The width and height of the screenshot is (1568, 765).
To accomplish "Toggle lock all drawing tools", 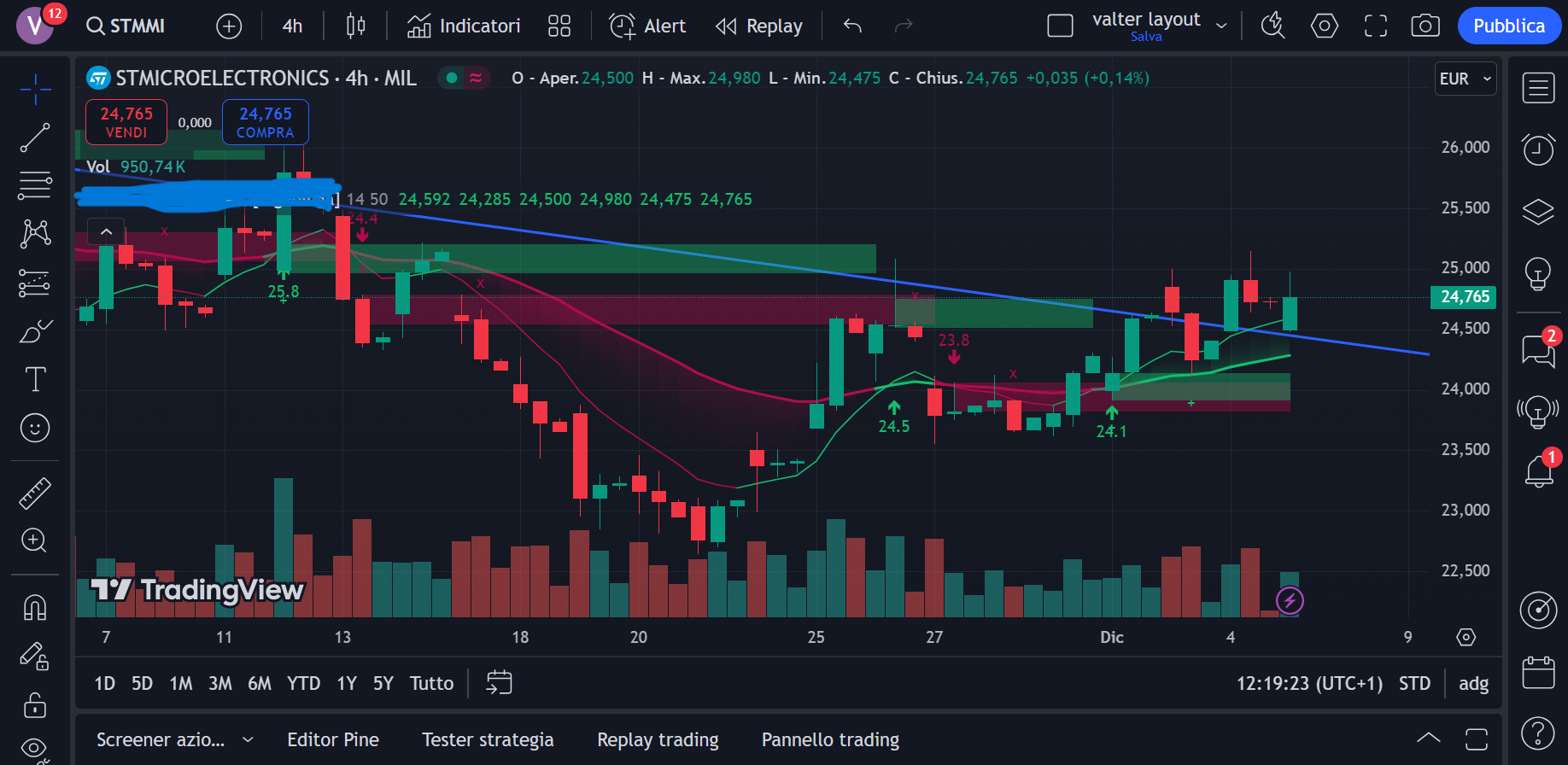I will (x=35, y=705).
